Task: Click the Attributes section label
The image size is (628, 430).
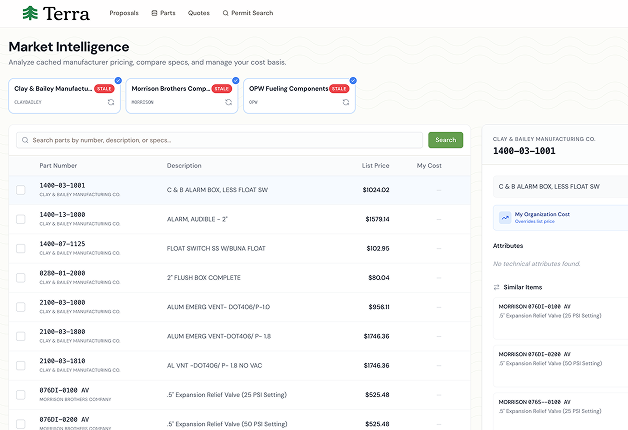Action: pyautogui.click(x=508, y=245)
